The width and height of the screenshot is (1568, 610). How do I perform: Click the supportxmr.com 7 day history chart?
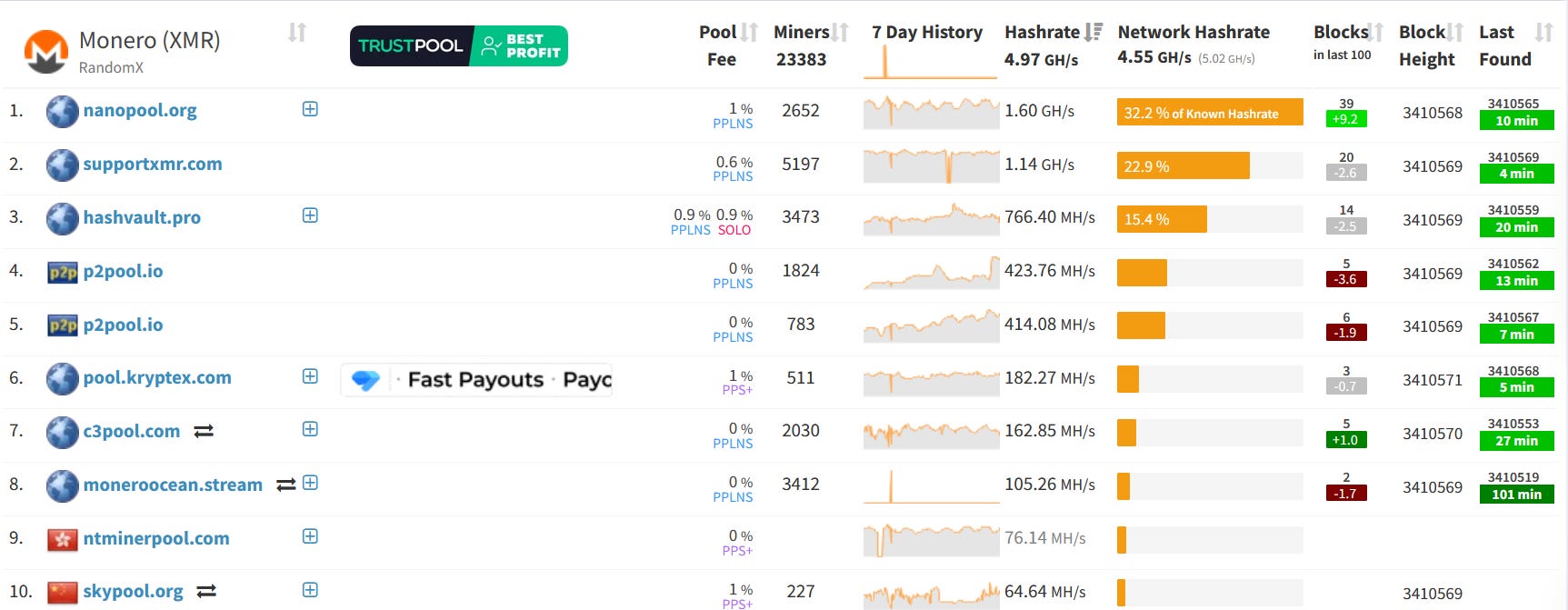[x=931, y=165]
